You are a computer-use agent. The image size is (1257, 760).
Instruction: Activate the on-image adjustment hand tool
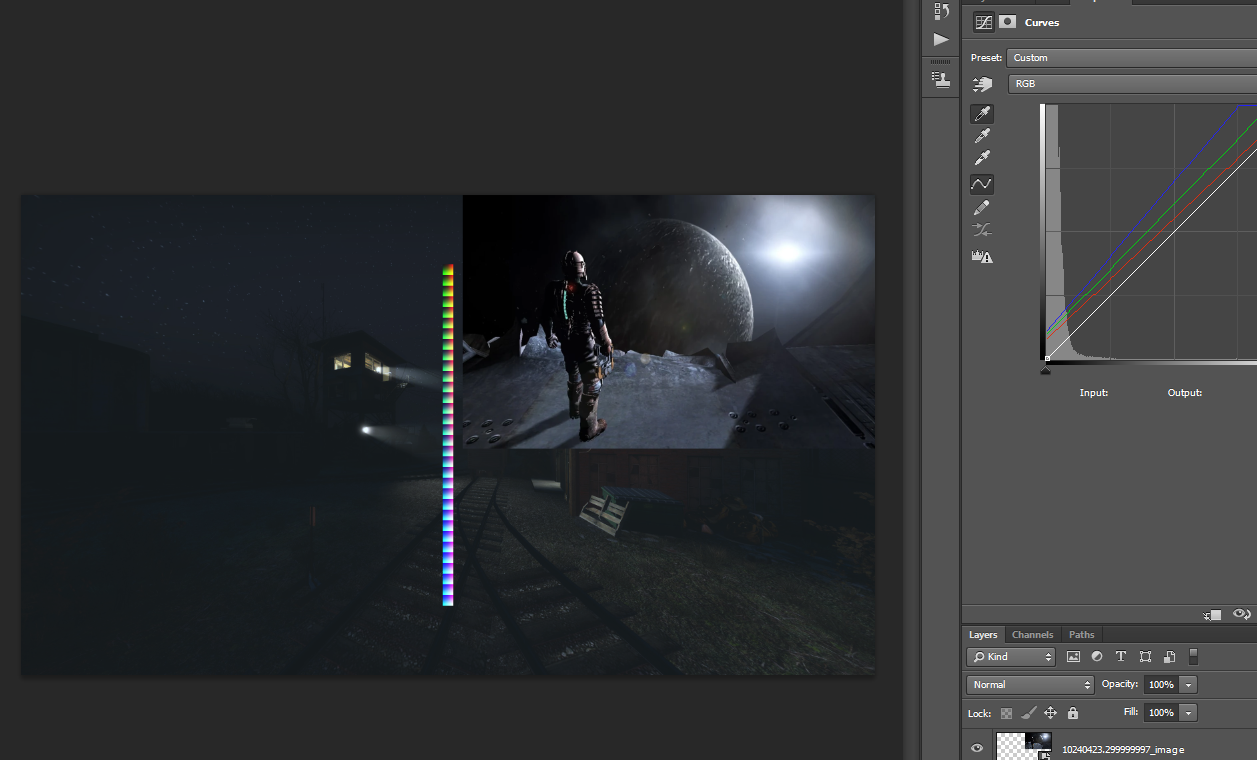click(982, 85)
